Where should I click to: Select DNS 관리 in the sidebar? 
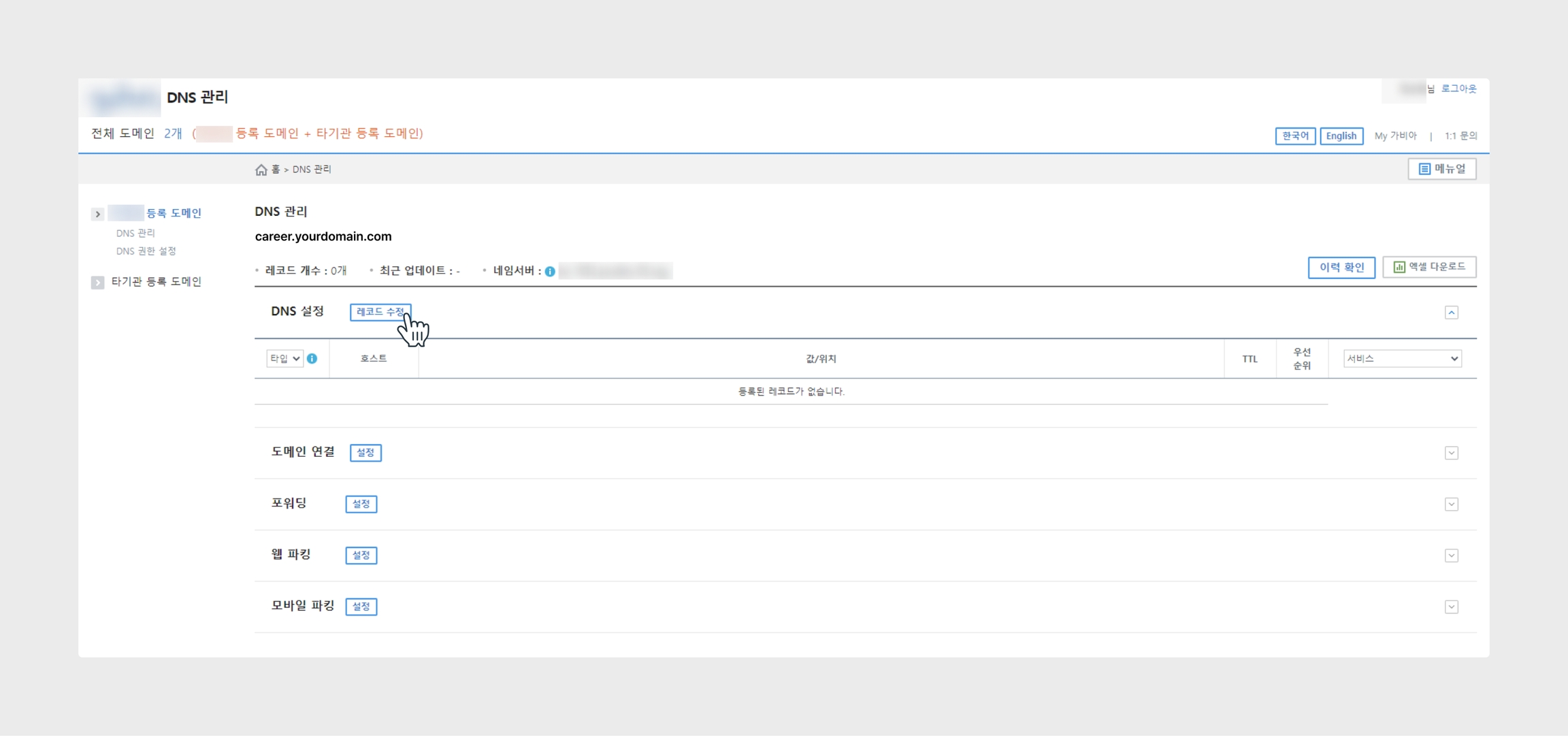point(135,233)
